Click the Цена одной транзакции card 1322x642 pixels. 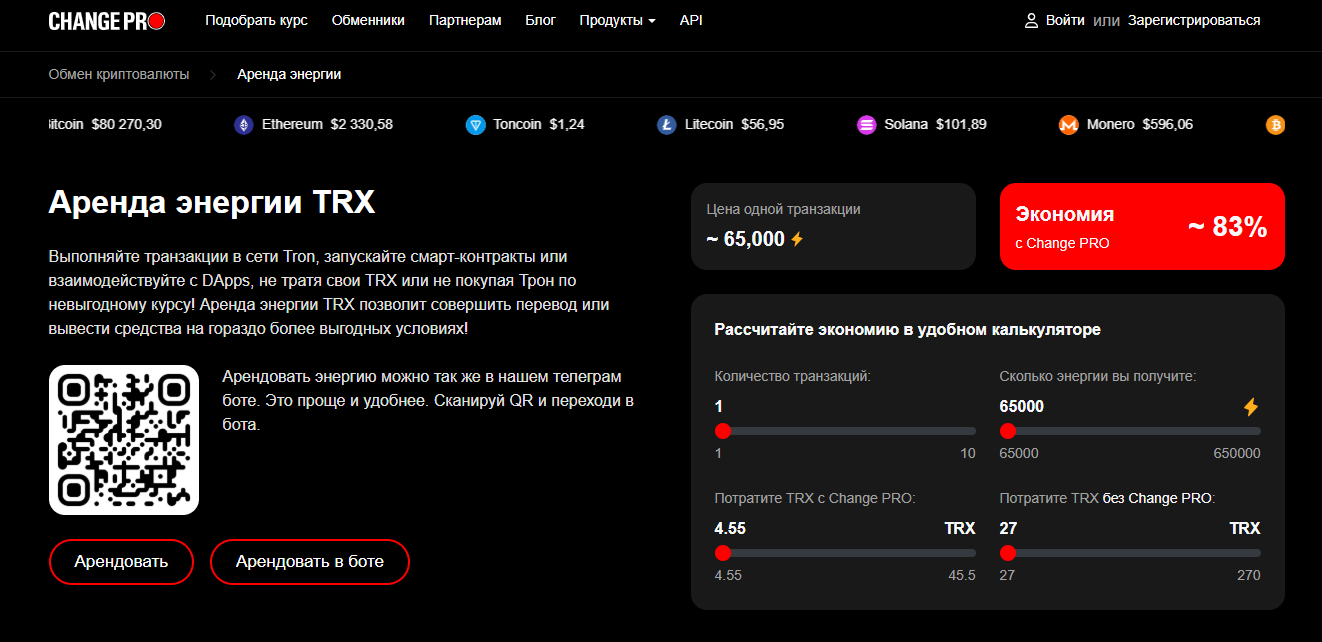[x=833, y=226]
